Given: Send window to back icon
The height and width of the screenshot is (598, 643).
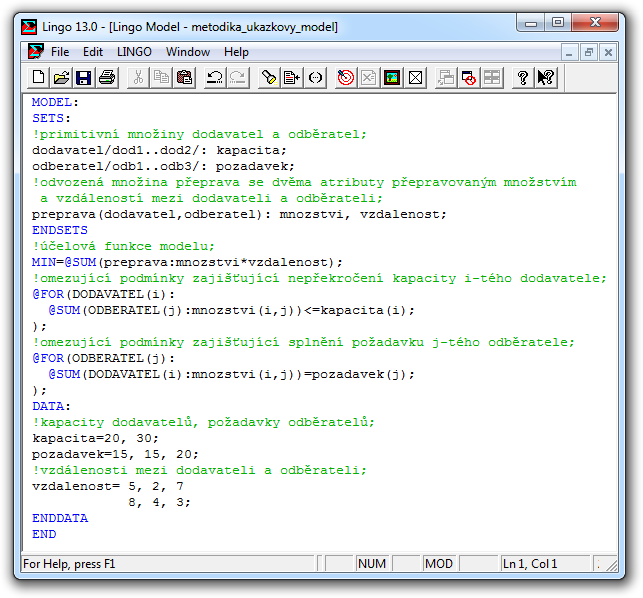Looking at the screenshot, I should pyautogui.click(x=446, y=78).
